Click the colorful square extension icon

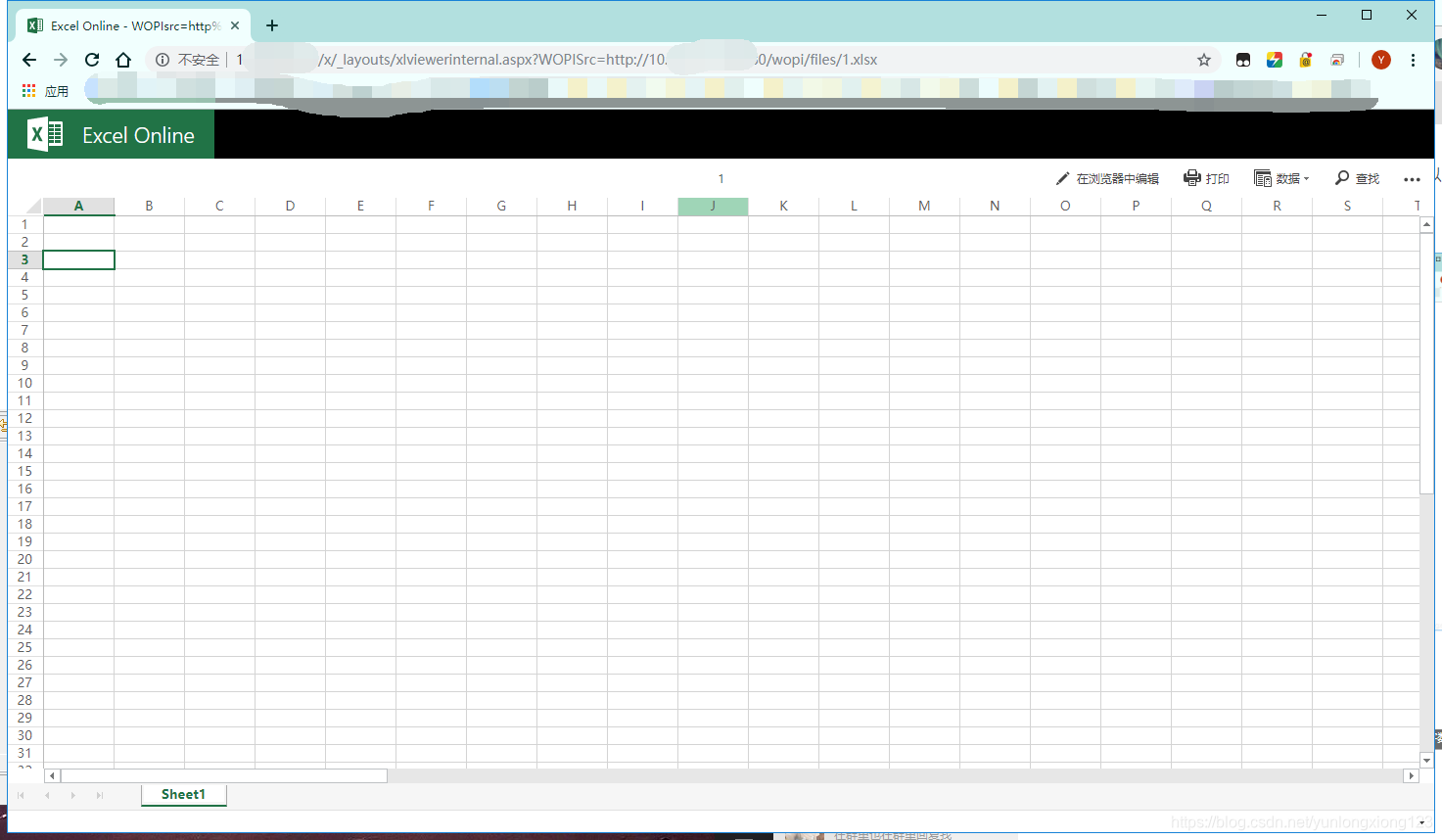click(x=1275, y=60)
